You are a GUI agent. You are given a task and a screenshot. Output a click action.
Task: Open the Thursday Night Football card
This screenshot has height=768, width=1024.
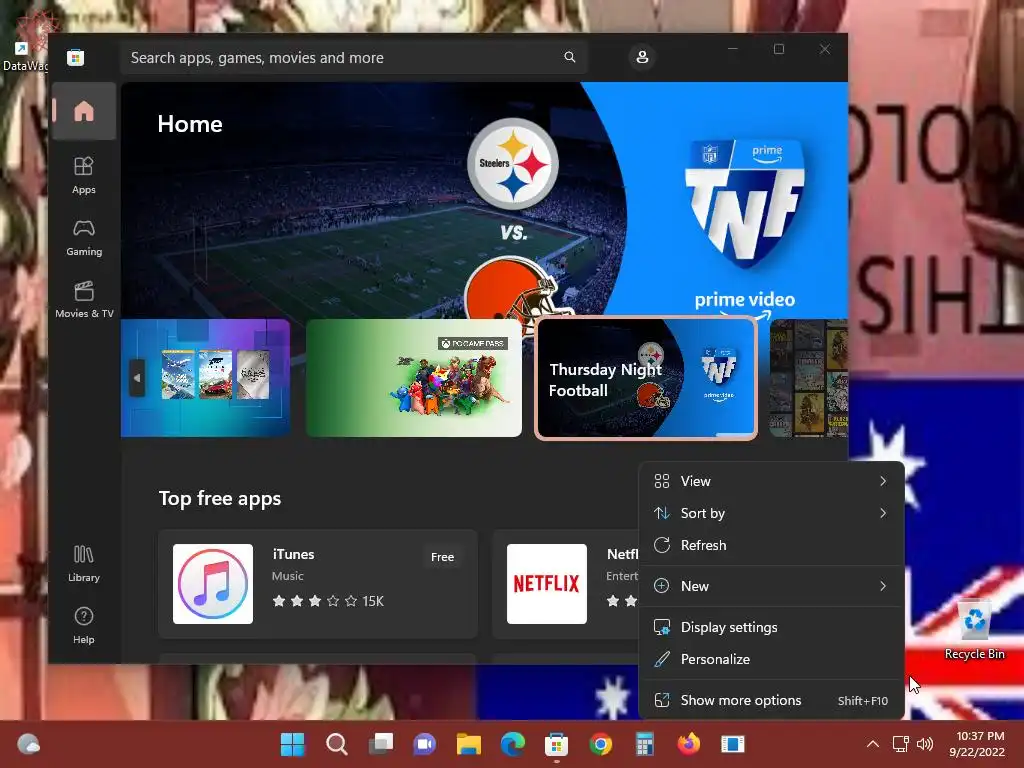[646, 378]
